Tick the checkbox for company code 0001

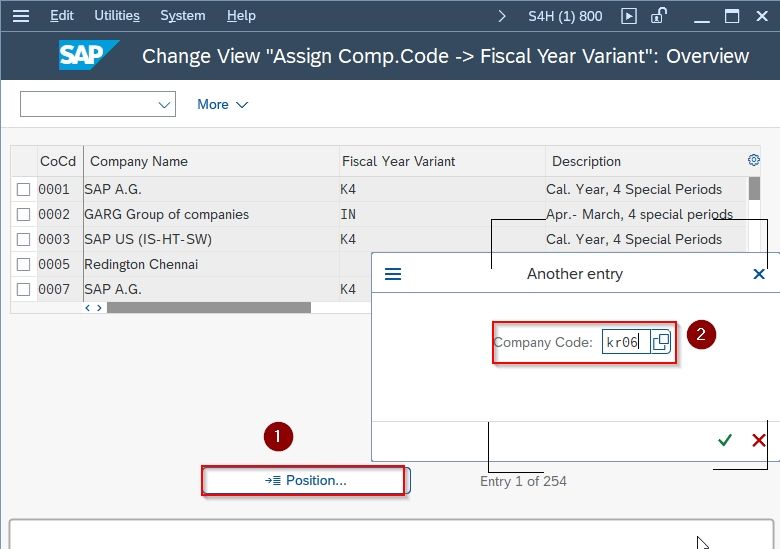(x=23, y=189)
